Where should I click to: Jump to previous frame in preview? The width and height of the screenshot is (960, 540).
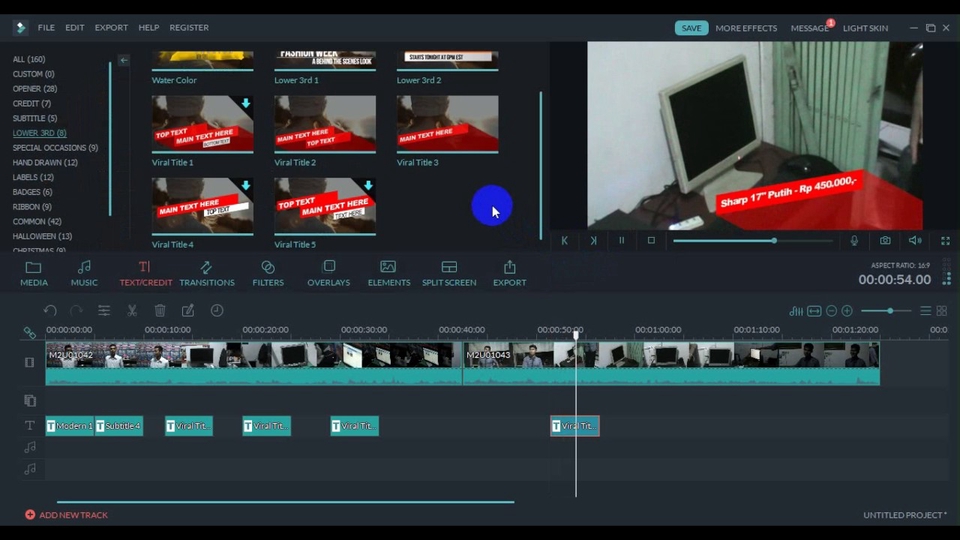564,241
